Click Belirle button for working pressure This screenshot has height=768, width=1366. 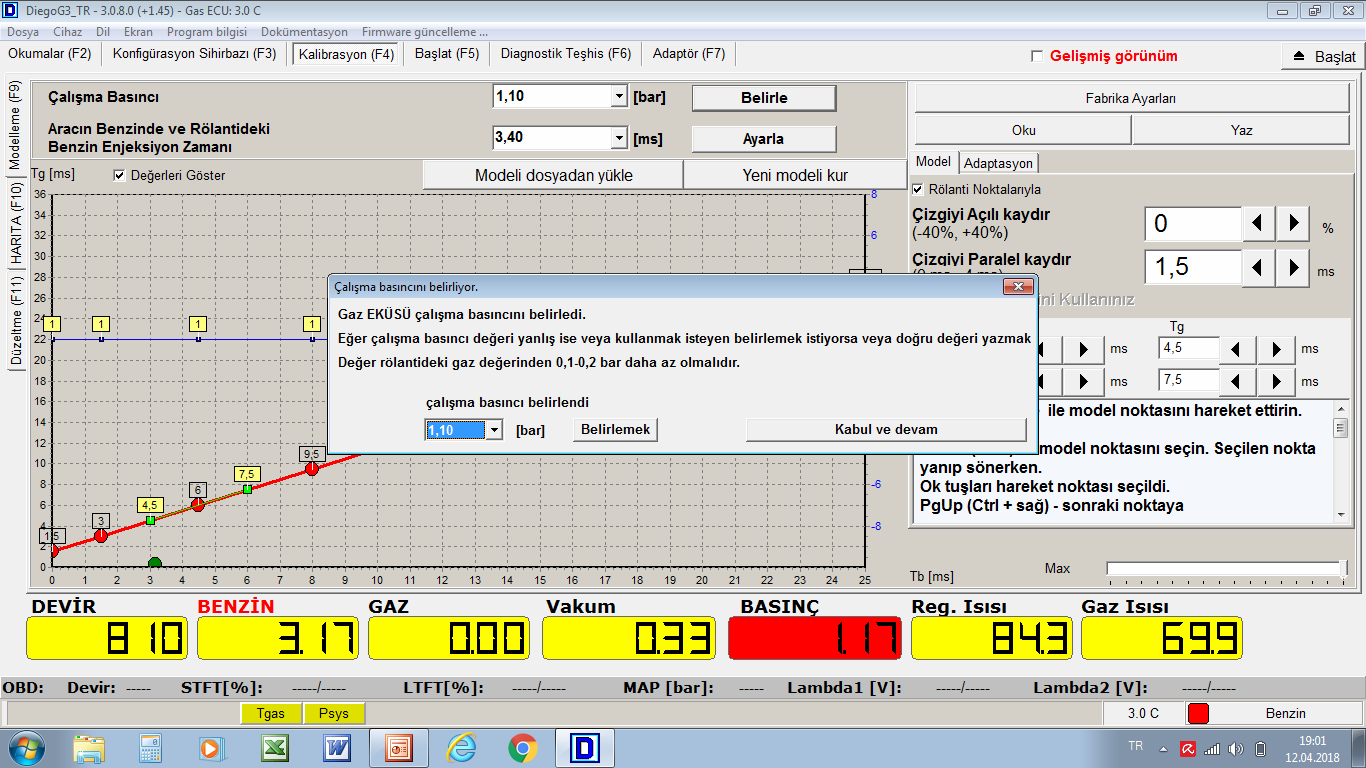(764, 98)
